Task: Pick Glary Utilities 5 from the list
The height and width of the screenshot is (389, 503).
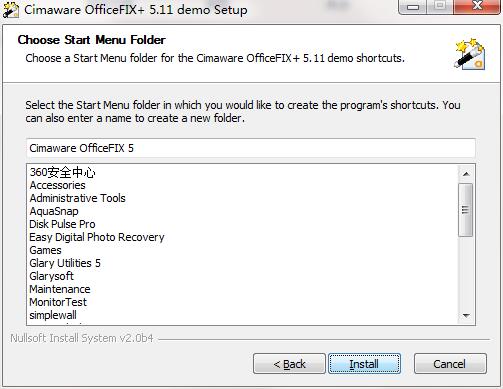Action: (65, 263)
